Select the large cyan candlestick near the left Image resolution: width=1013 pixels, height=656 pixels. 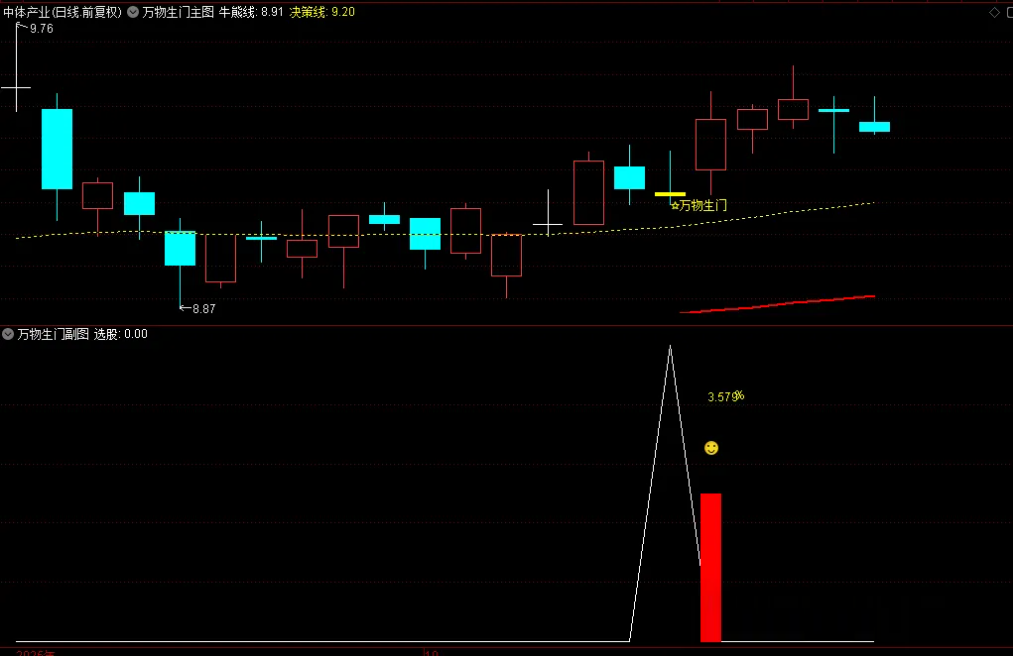tap(57, 148)
